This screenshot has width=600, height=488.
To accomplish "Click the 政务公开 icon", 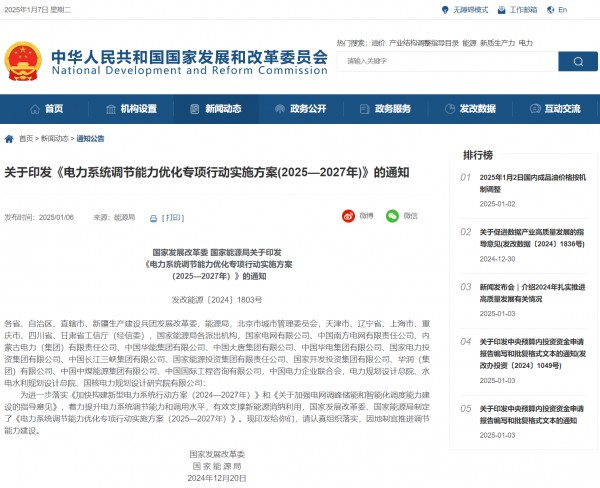I will click(280, 109).
